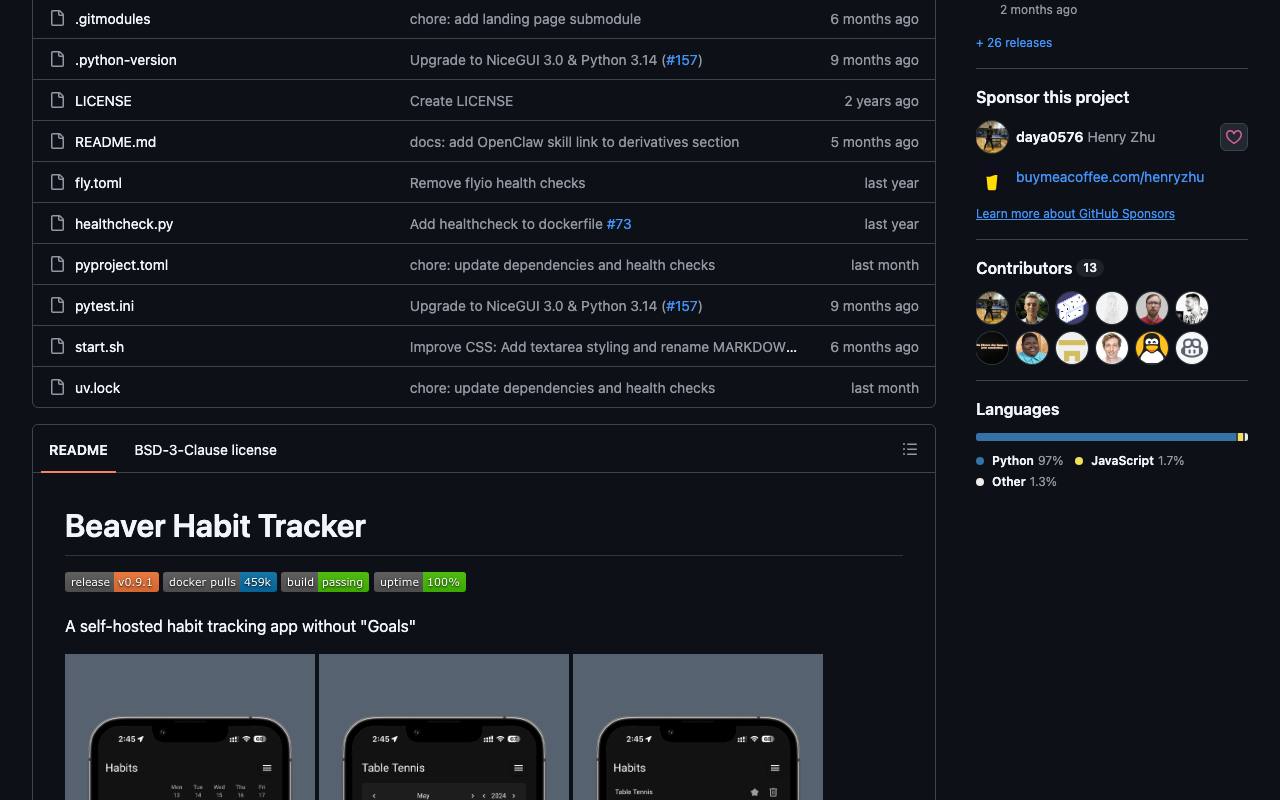Screen dimensions: 1280x800
Task: Open the start.sh file
Action: click(99, 347)
